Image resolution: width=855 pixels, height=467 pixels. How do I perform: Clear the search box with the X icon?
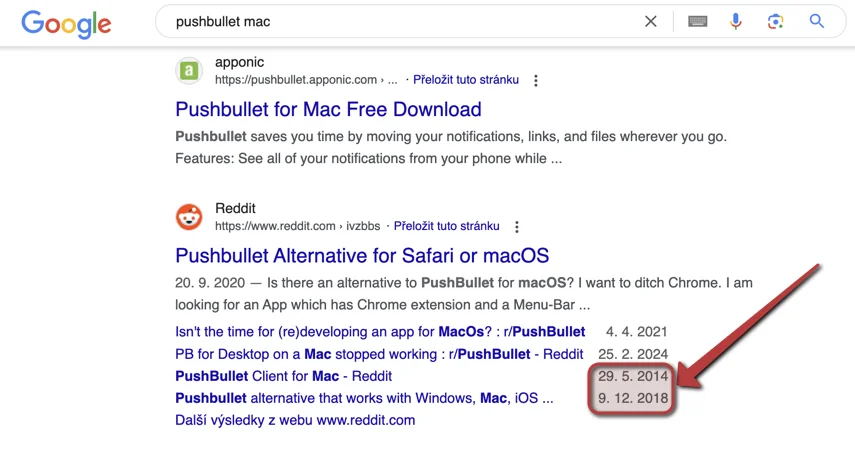(651, 21)
